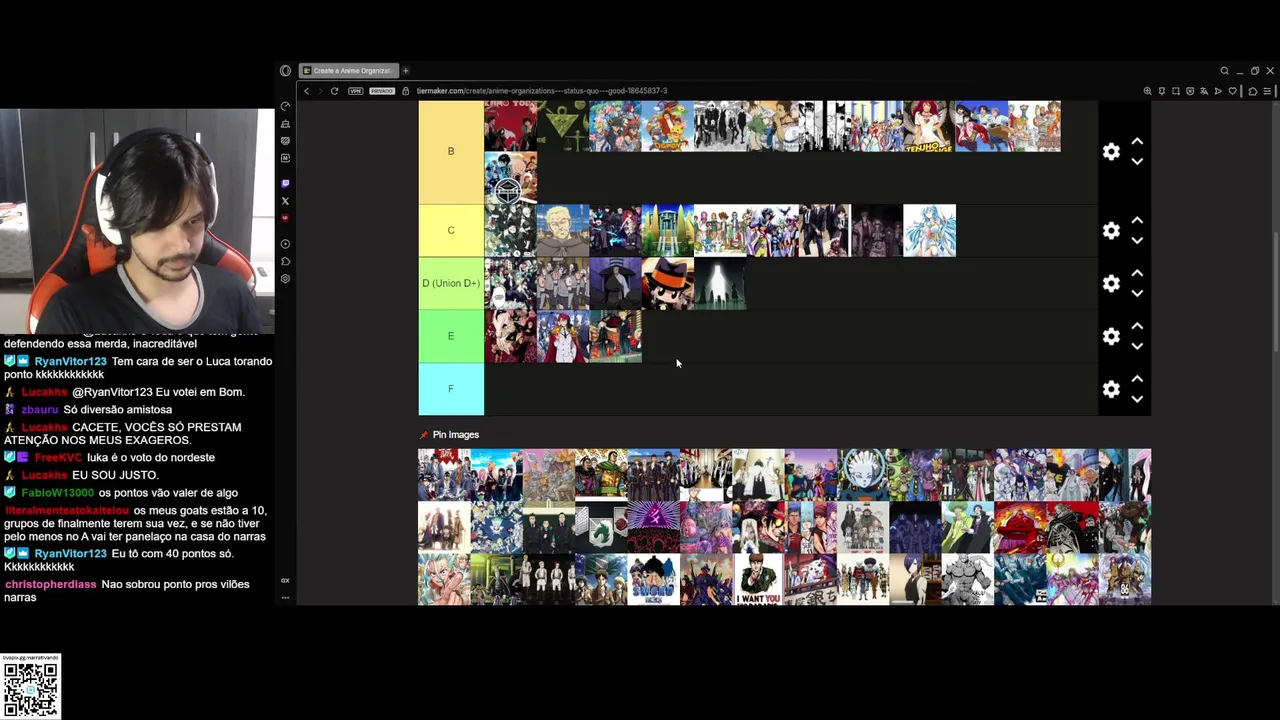Open Extensions from the sidebar cube icon

pos(285,261)
